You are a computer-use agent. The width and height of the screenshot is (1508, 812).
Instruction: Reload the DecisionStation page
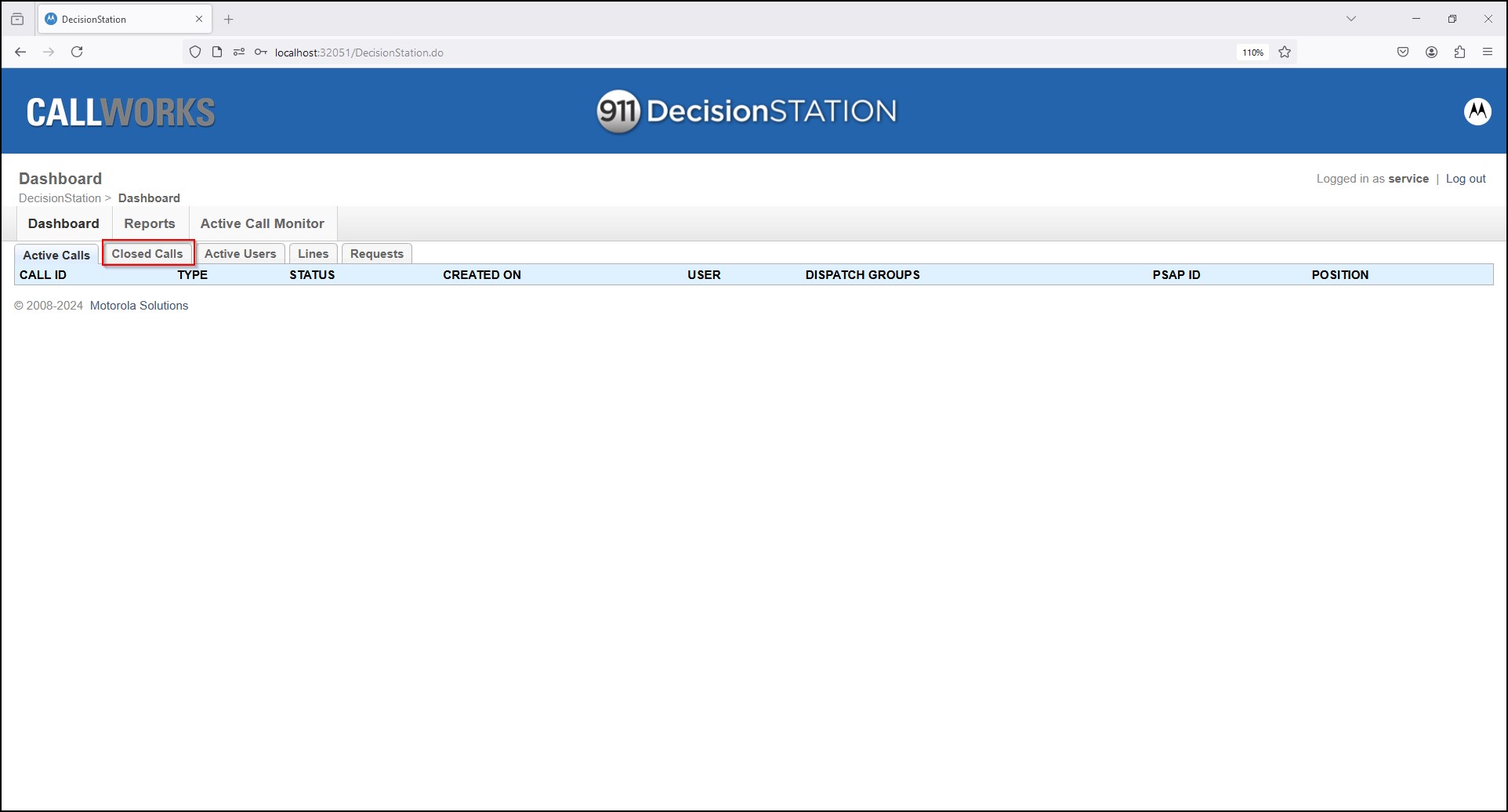(76, 52)
